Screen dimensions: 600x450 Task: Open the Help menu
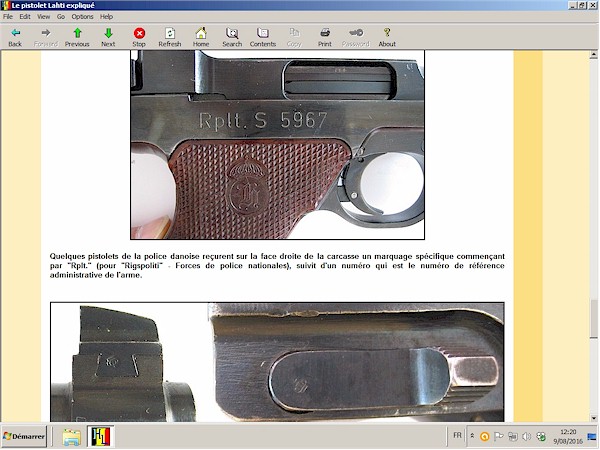point(106,16)
